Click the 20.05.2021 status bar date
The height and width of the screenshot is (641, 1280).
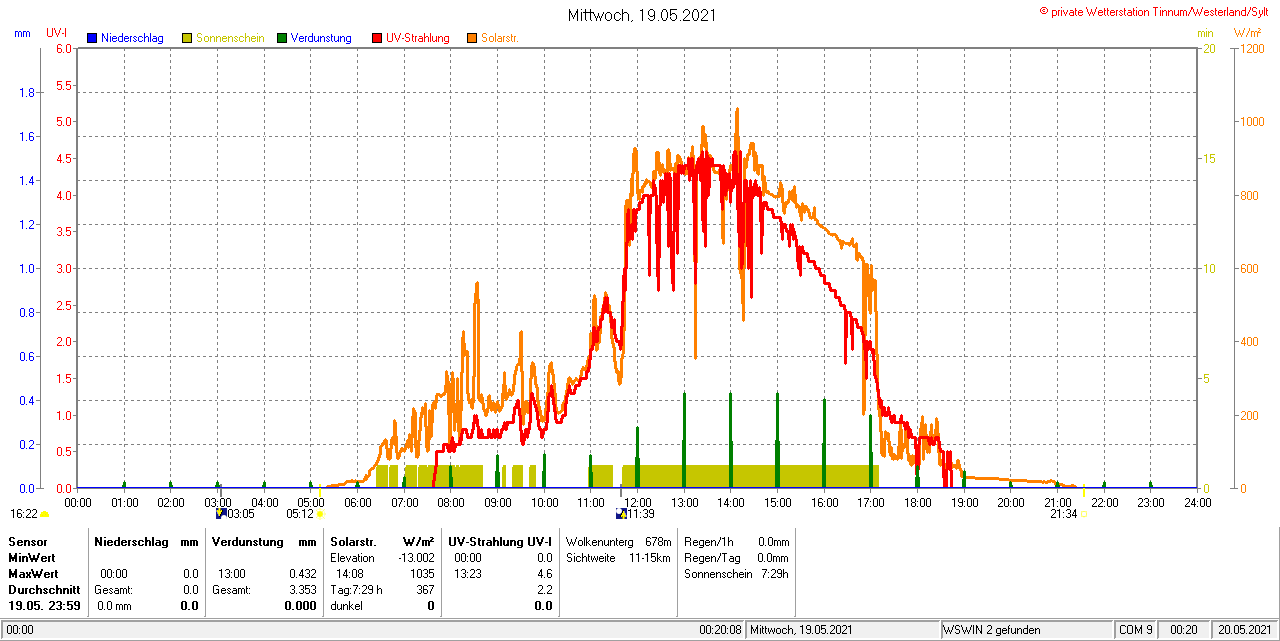1243,630
